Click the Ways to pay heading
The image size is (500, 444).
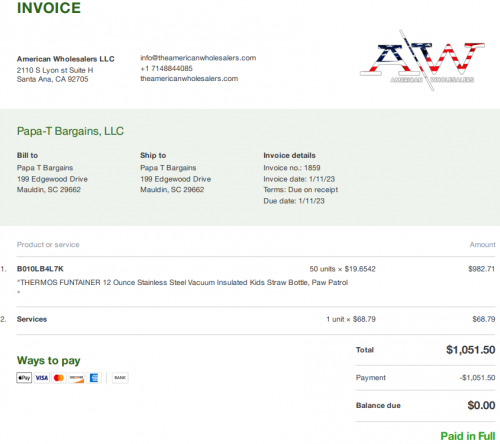point(49,360)
